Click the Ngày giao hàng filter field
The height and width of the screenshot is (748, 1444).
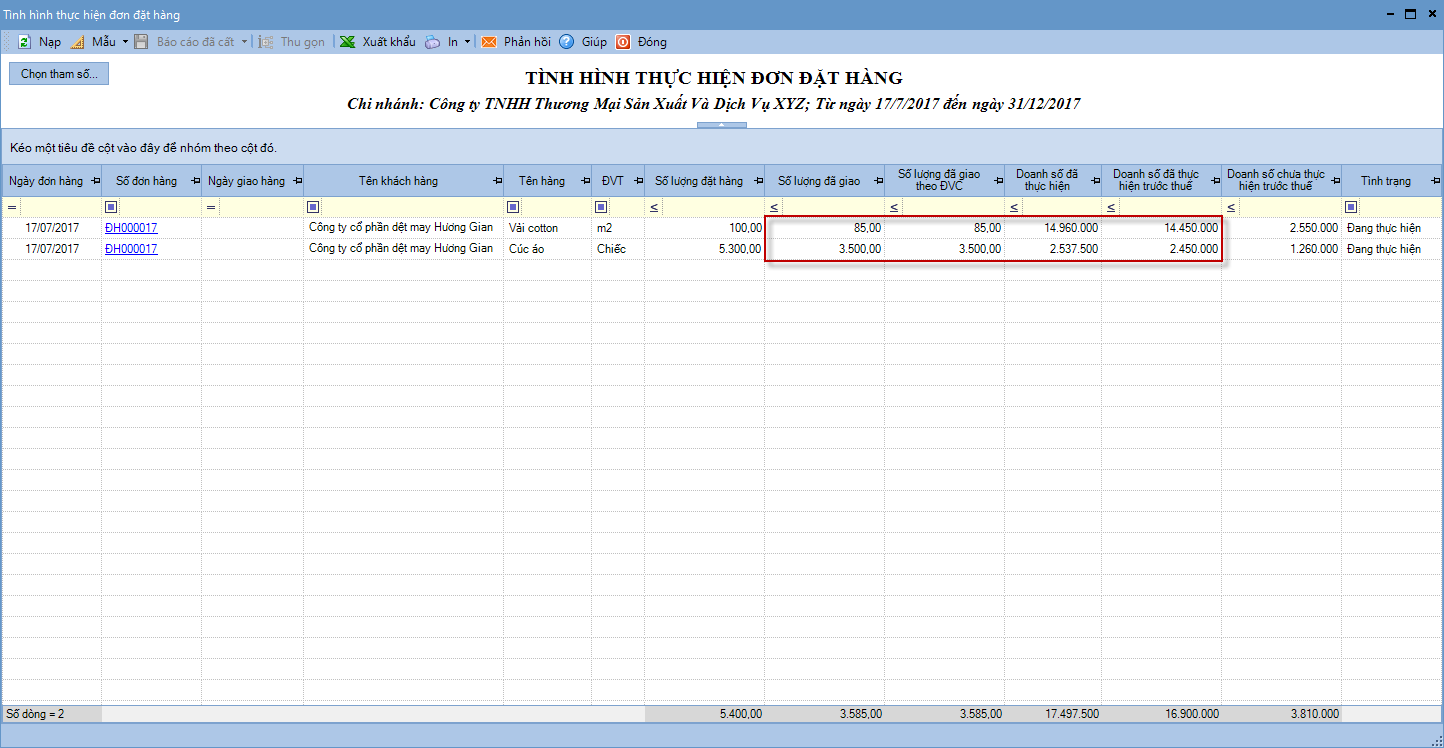click(x=260, y=207)
